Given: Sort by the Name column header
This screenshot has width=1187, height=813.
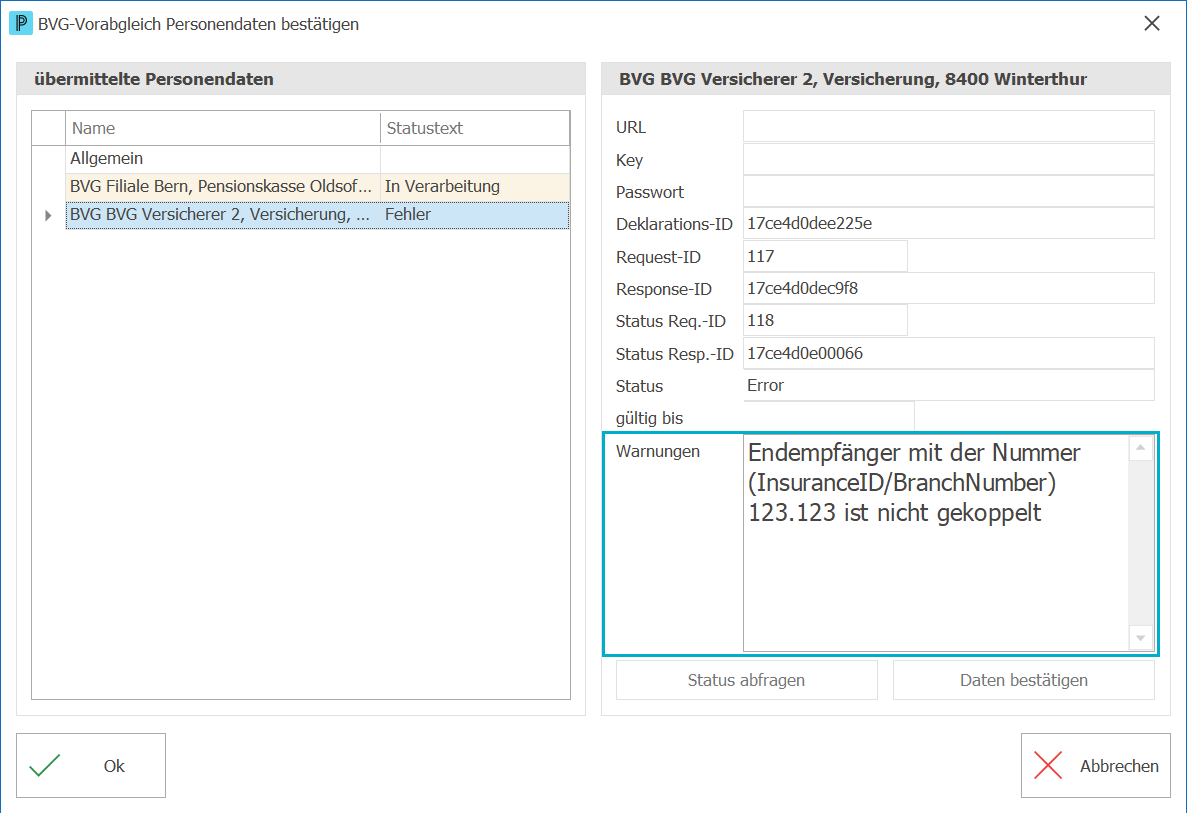Looking at the screenshot, I should pyautogui.click(x=223, y=128).
